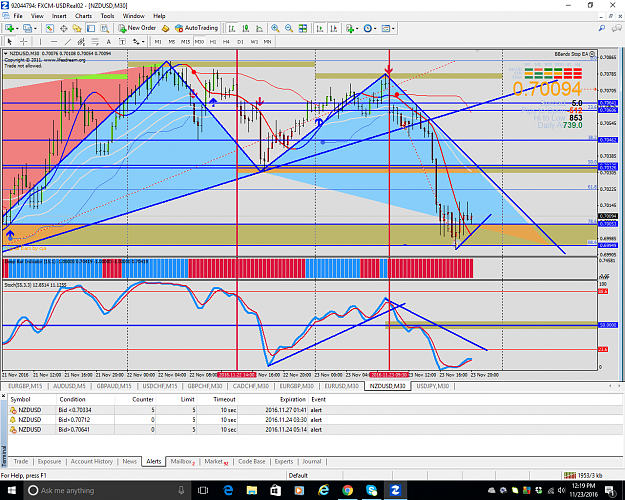Open the Account History terminal tab
Viewport: 625px width, 500px height.
[92, 461]
